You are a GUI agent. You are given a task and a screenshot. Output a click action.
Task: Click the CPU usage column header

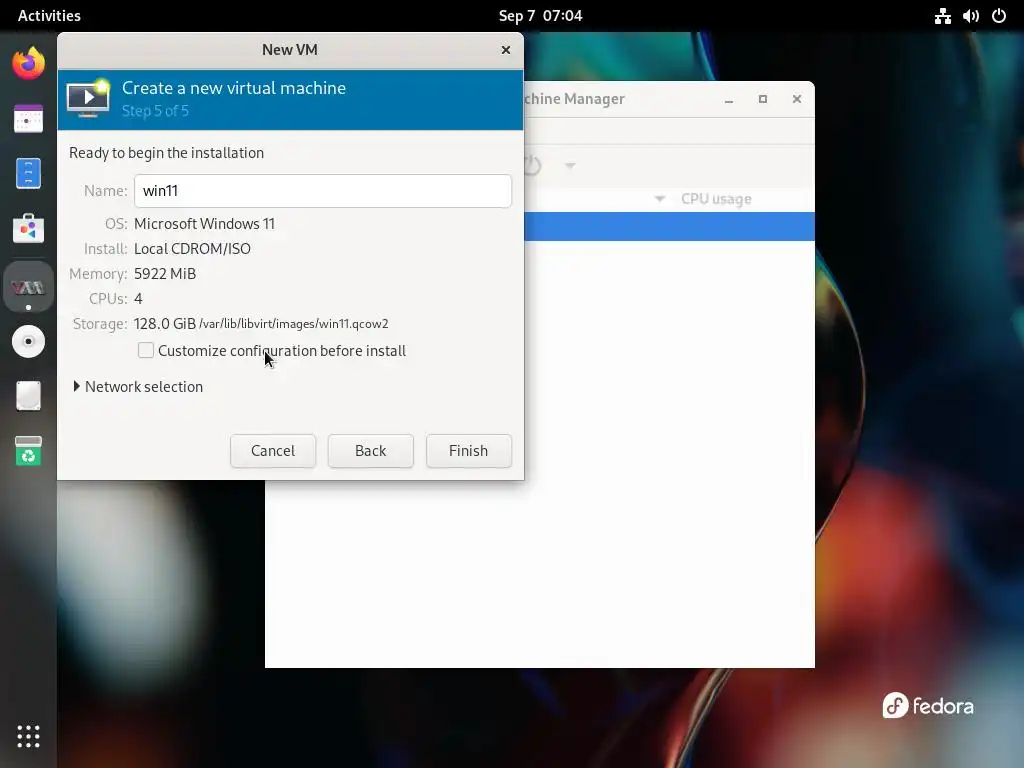point(716,199)
